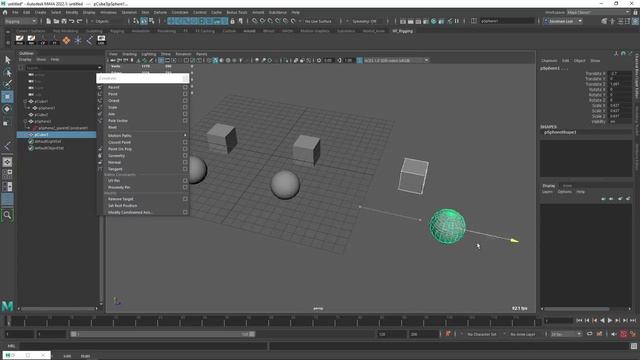This screenshot has height=360, width=640.
Task: Open Pole Vector option box
Action: [185, 121]
